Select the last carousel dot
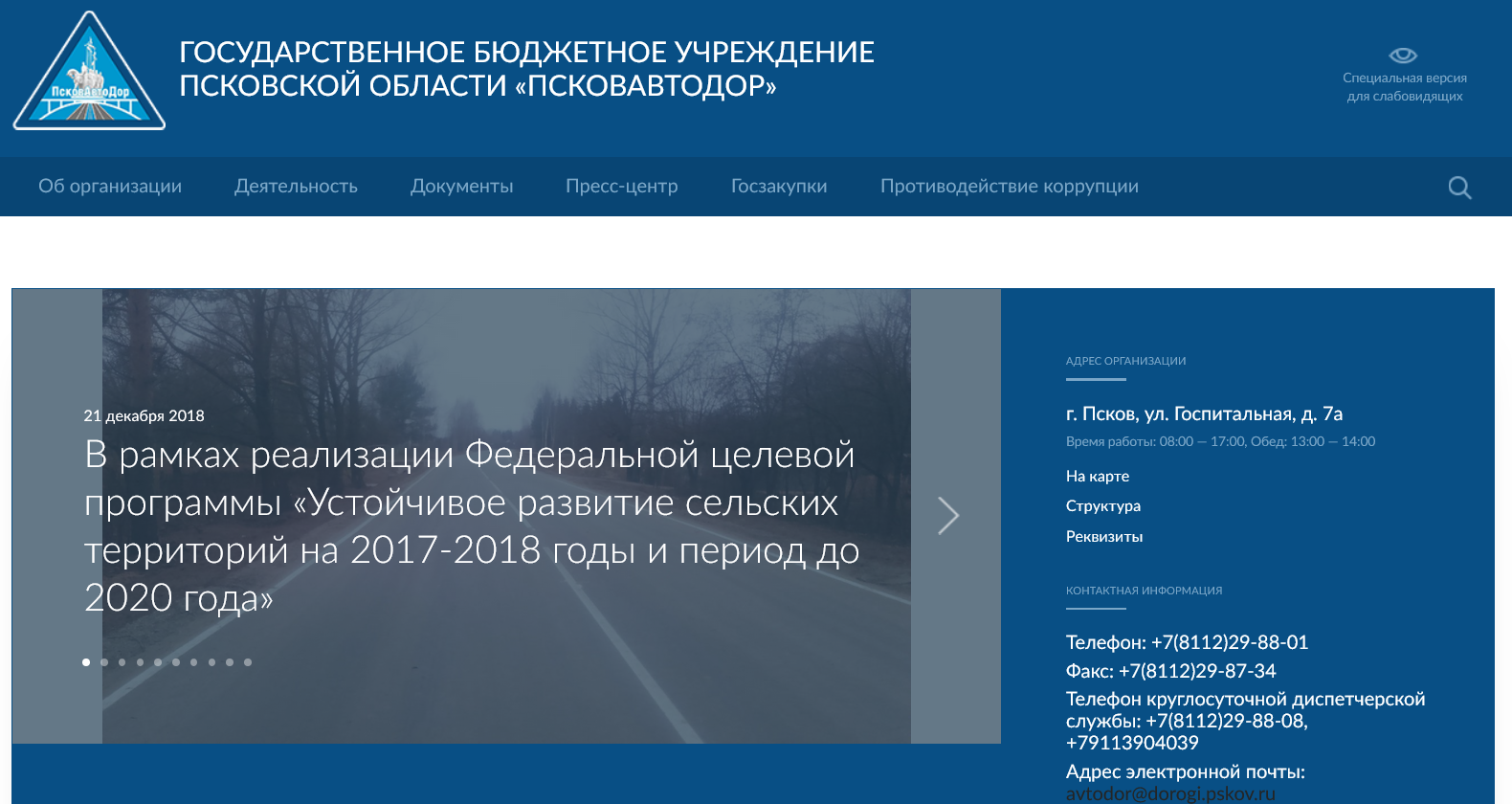 click(x=248, y=662)
